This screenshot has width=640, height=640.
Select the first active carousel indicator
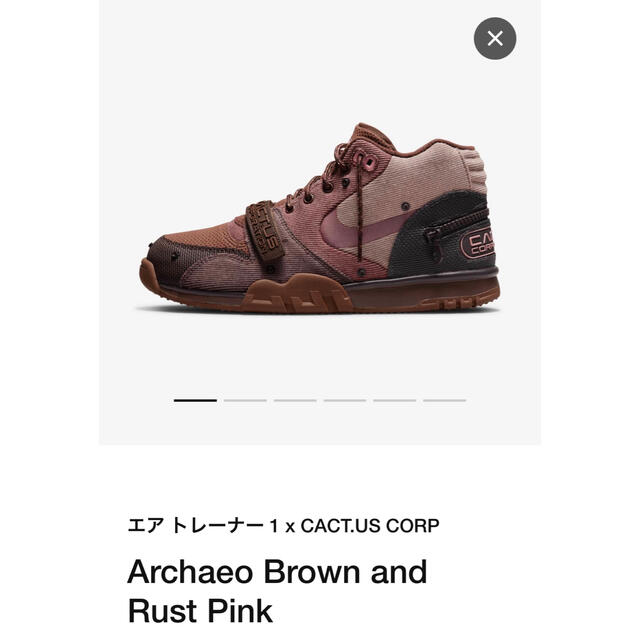click(195, 400)
